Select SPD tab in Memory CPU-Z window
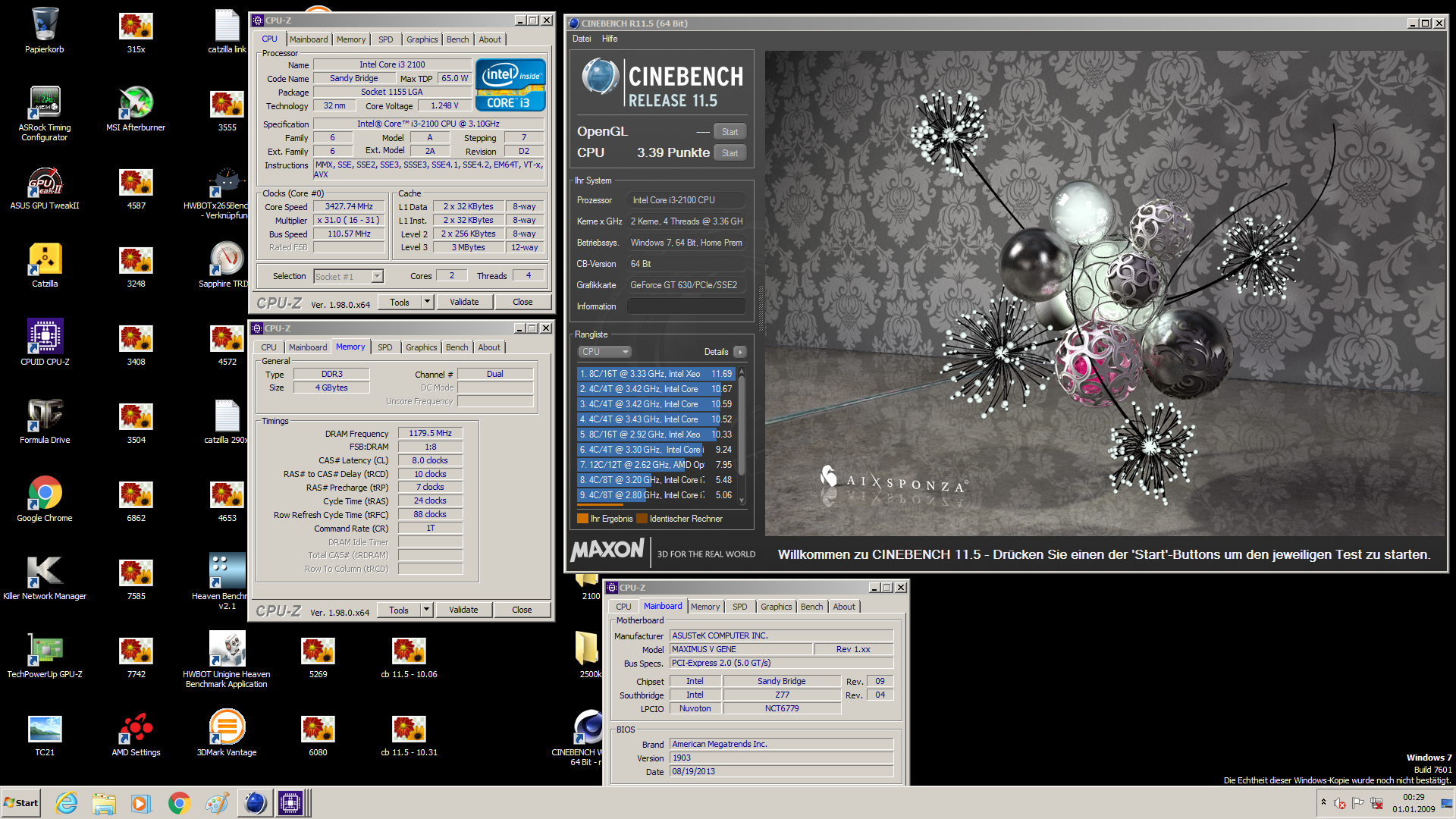Screen dimensions: 1456x819 [x=385, y=347]
